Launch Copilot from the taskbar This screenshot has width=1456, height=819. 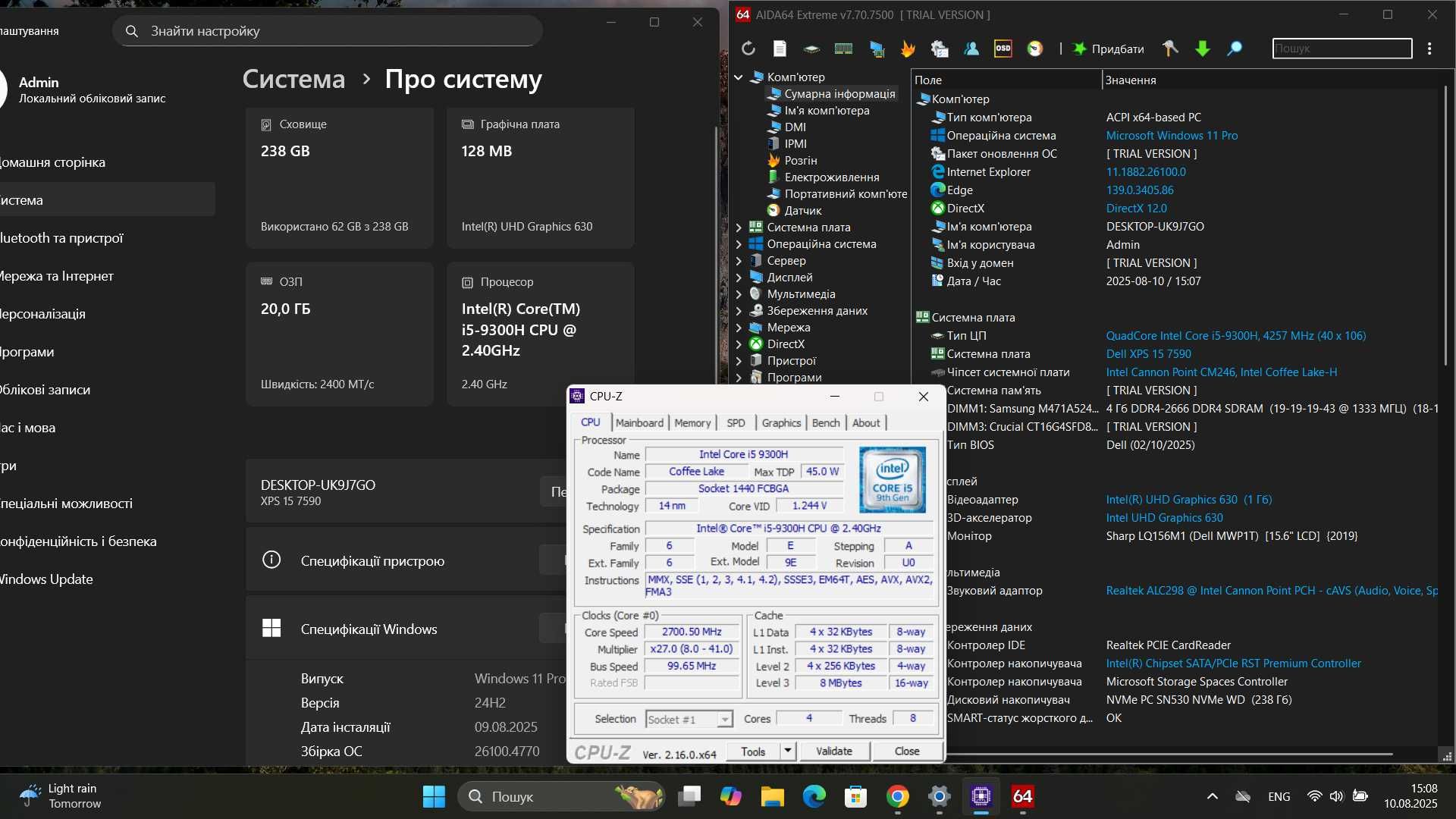731,796
